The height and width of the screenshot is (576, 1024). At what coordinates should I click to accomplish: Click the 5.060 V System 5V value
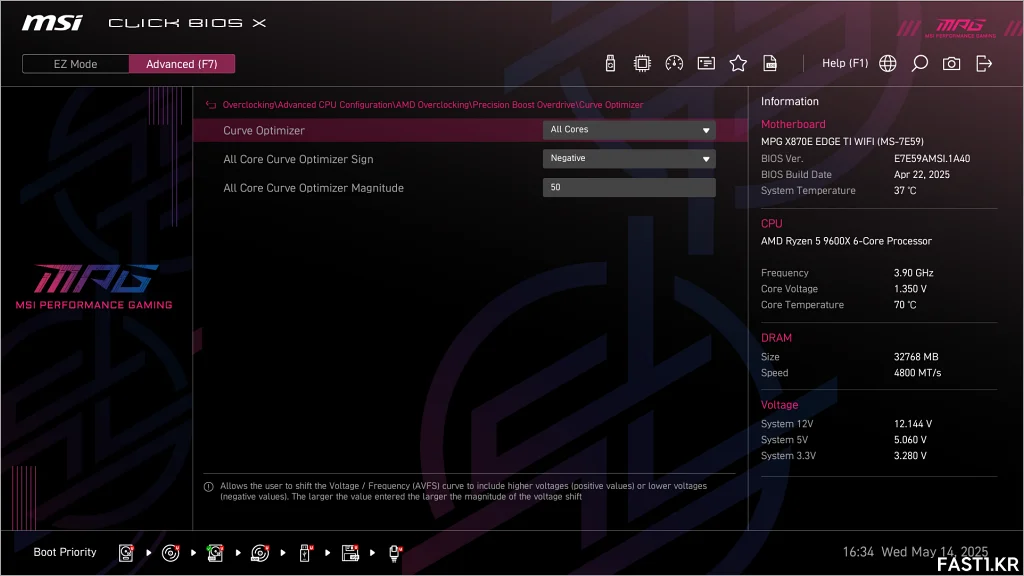pos(910,440)
